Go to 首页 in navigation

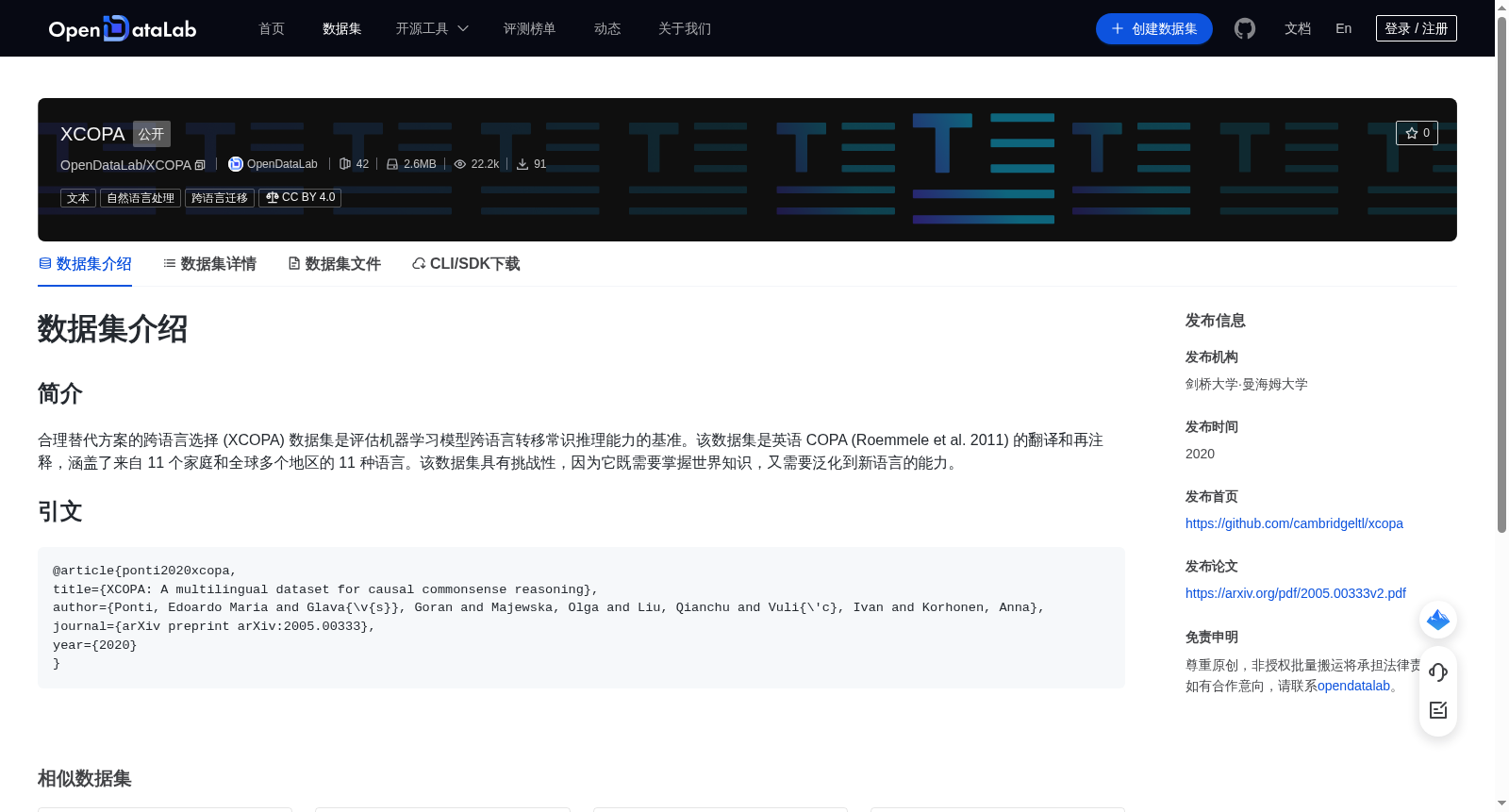(272, 28)
